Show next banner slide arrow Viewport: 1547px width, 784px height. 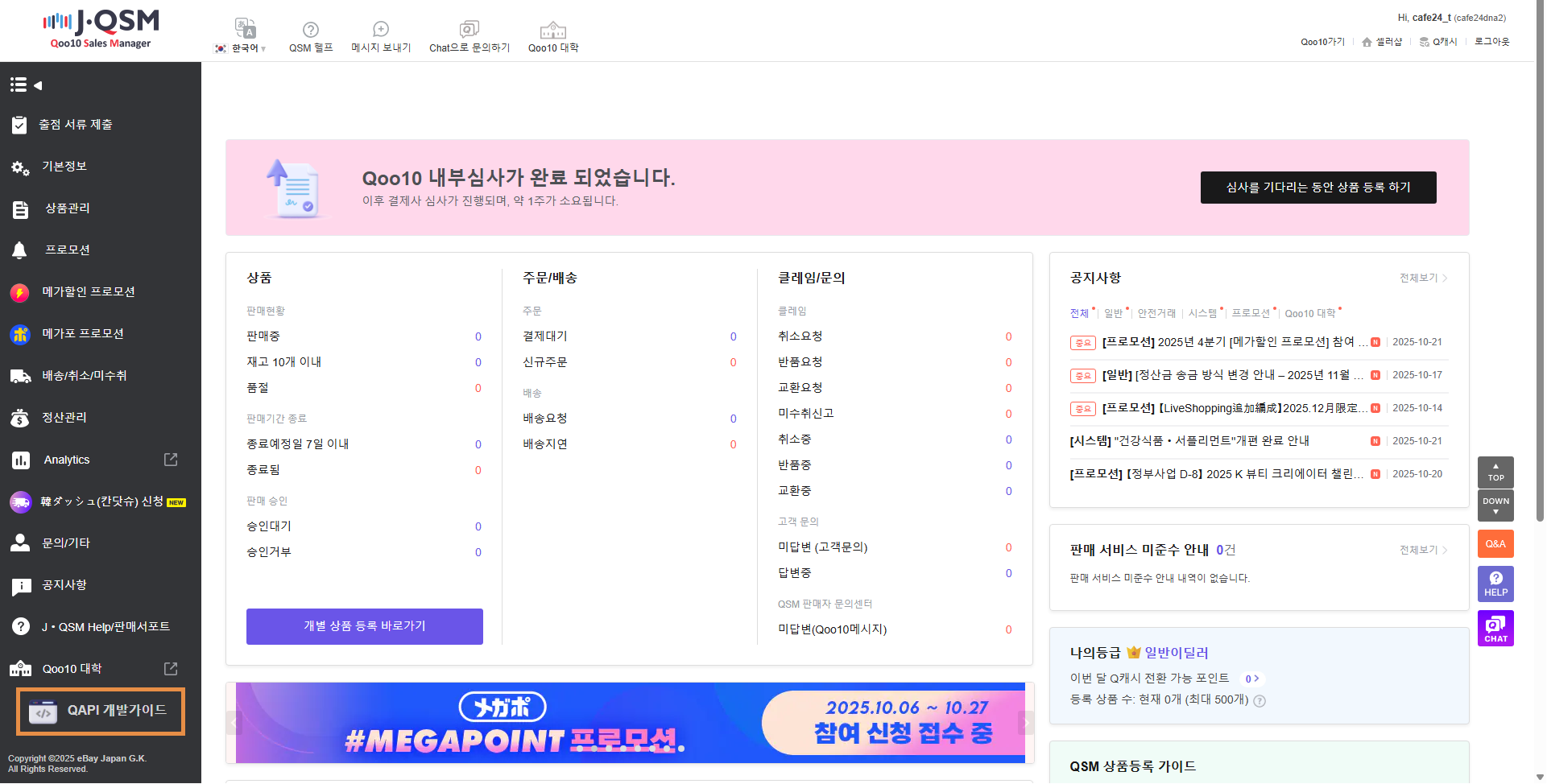(1026, 723)
